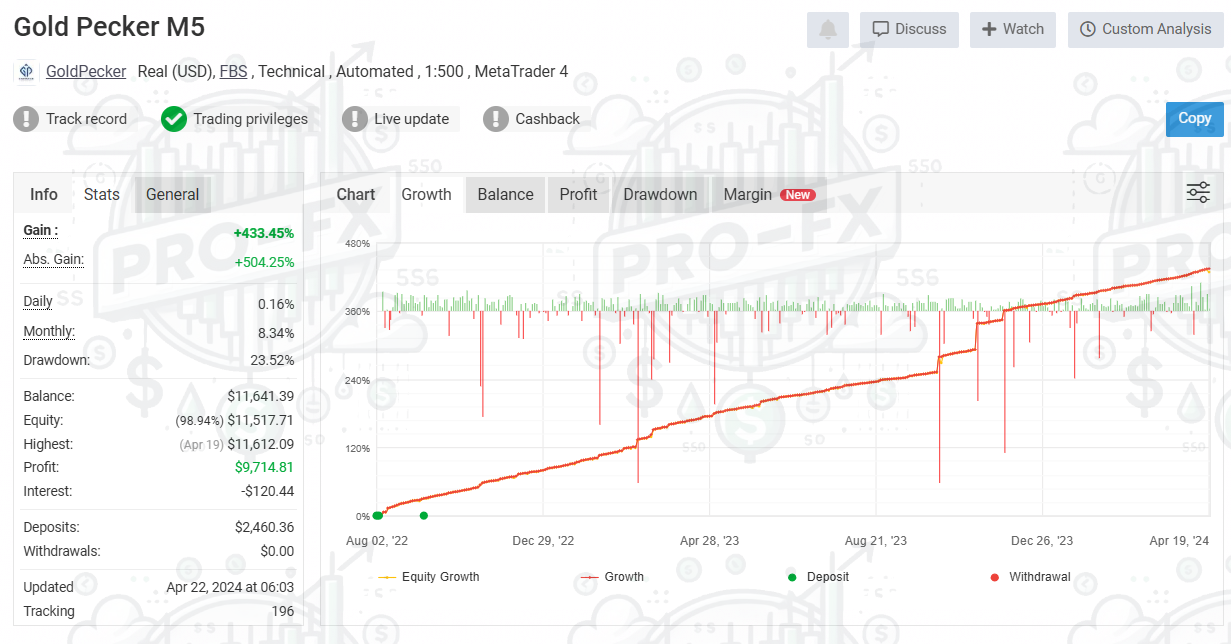Select the Margin chart tab
Image resolution: width=1231 pixels, height=644 pixels.
[768, 195]
